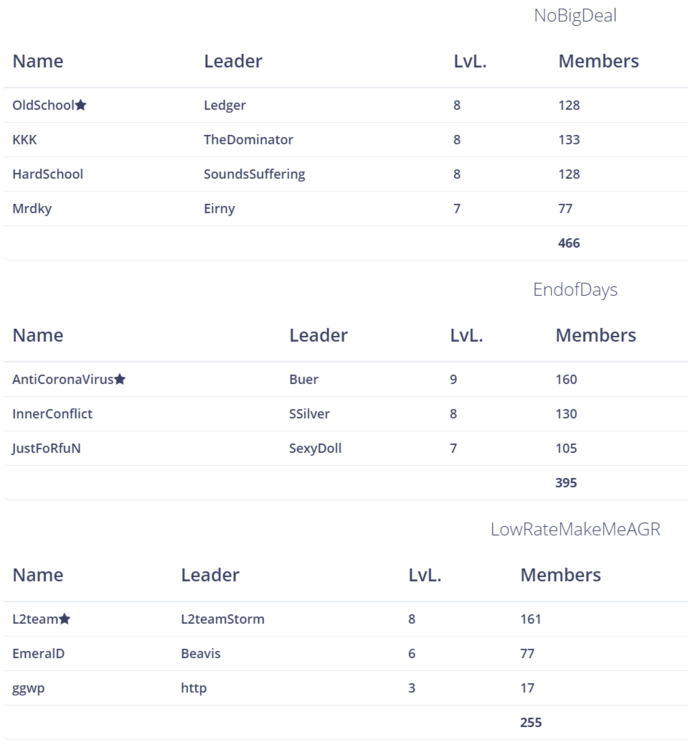Open the EndofDays alliance heading
The height and width of the screenshot is (750, 688).
tap(575, 290)
